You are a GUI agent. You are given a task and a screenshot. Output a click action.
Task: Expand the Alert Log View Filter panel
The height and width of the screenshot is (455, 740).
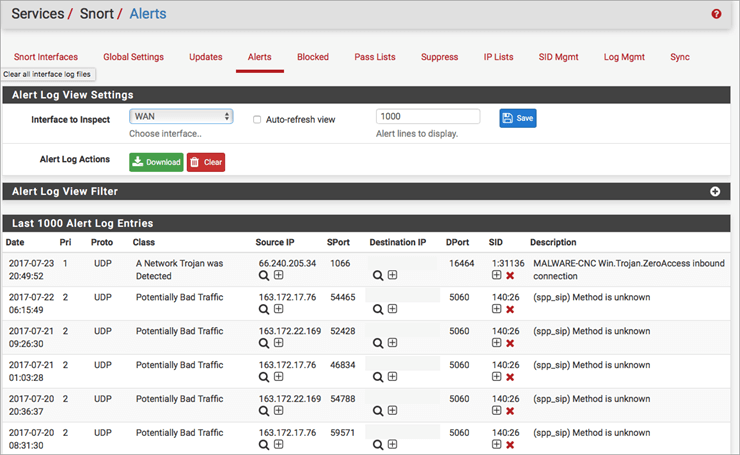[x=715, y=191]
